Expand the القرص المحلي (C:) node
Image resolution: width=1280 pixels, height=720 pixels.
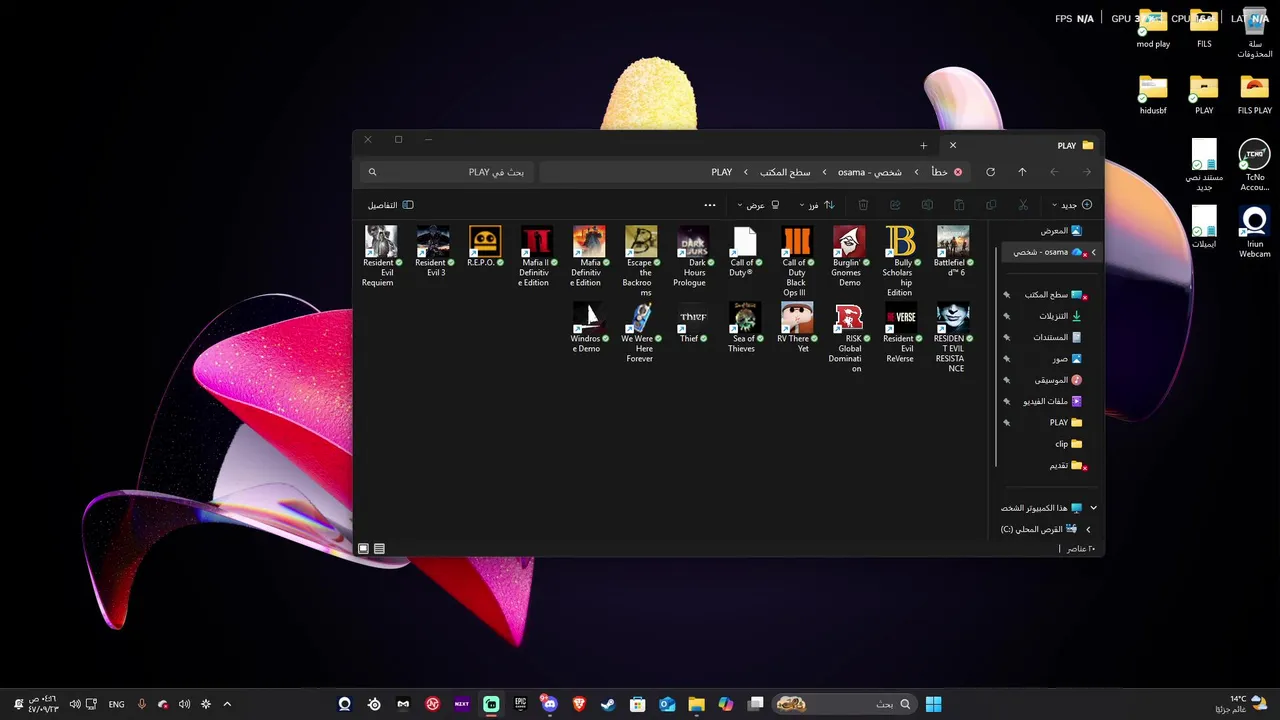coord(1088,529)
